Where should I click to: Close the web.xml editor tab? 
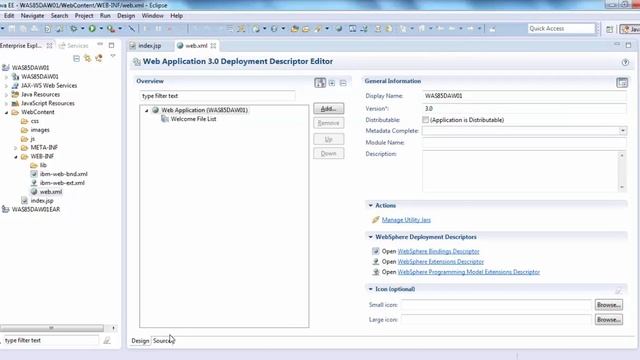click(213, 46)
